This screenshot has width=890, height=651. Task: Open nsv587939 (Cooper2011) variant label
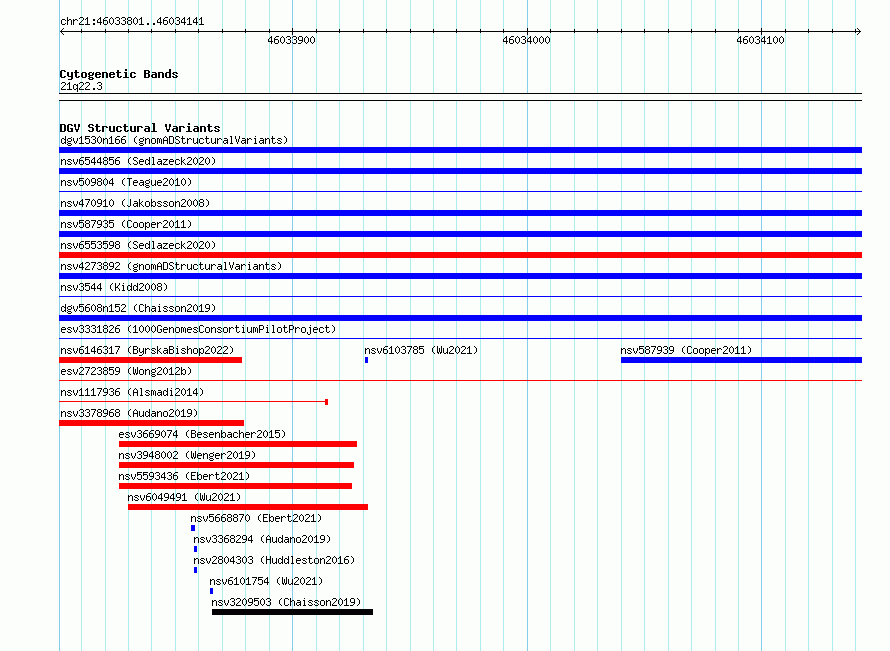pos(686,350)
